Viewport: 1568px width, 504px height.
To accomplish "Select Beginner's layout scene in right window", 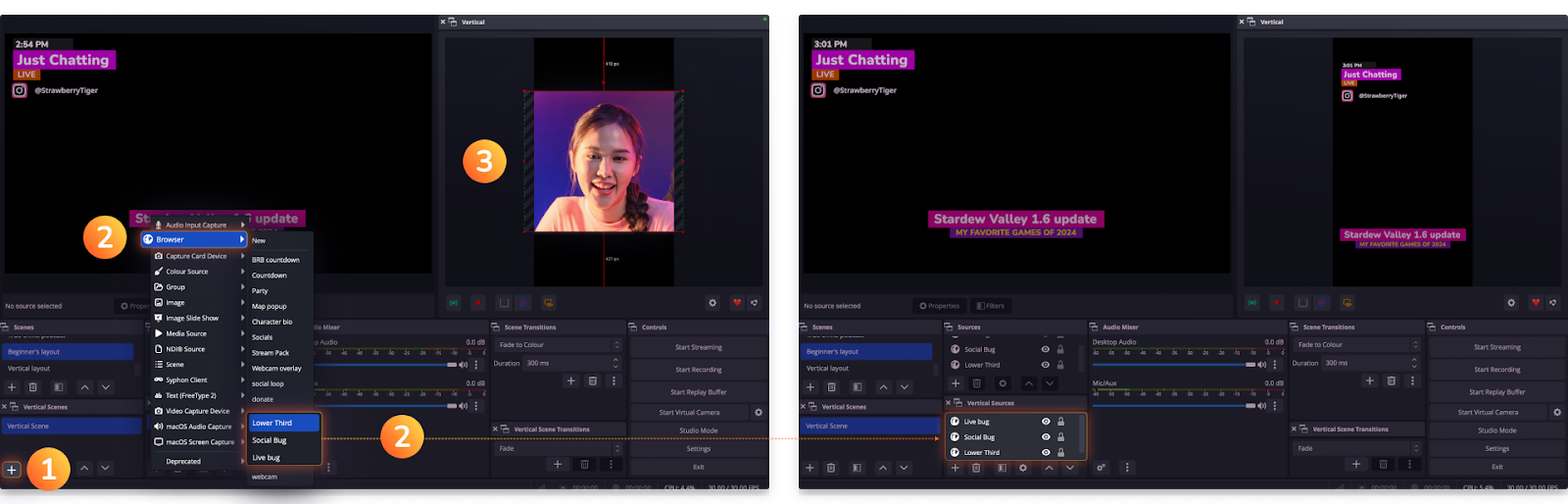I will pos(868,352).
